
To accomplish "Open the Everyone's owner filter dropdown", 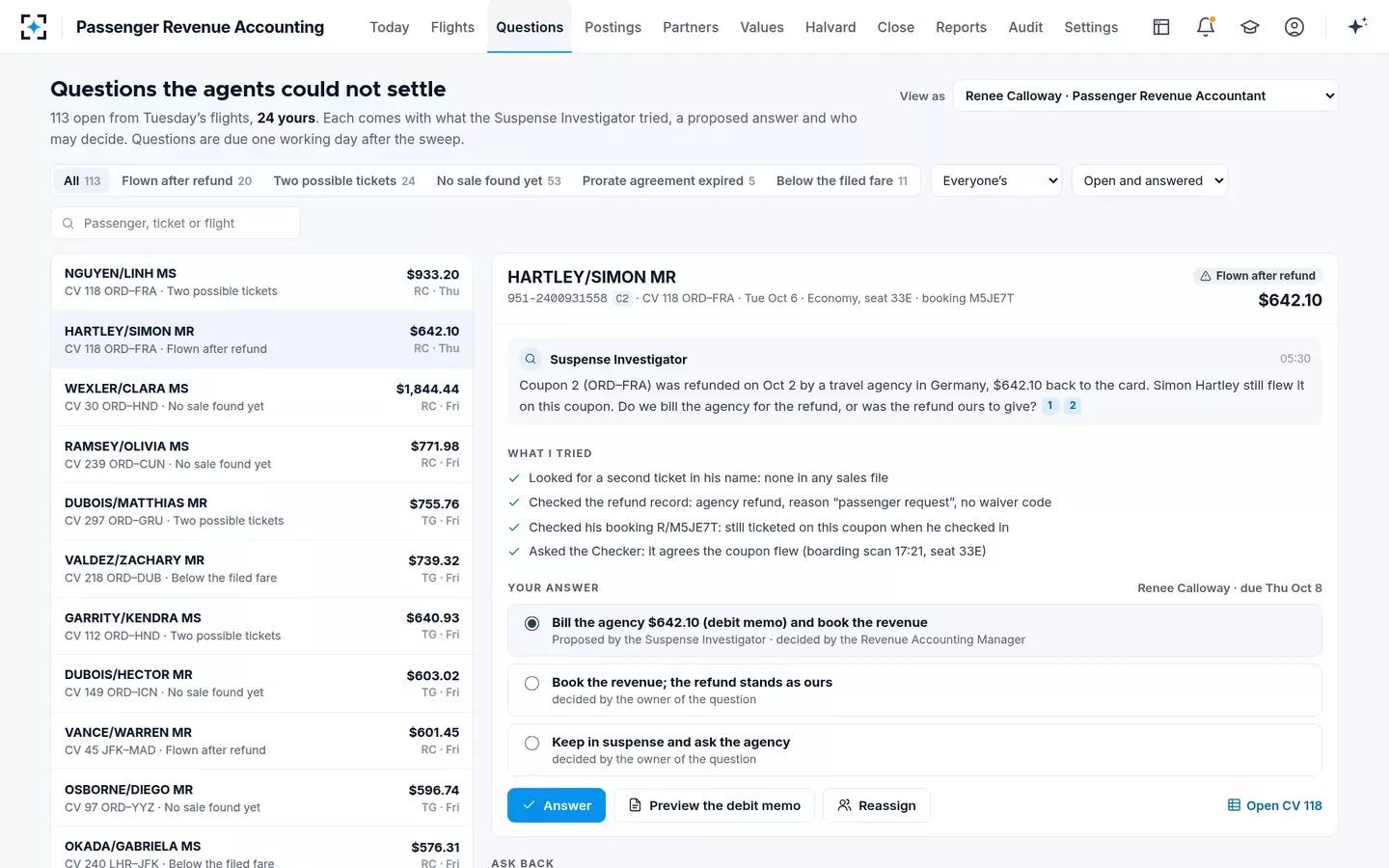I will [x=996, y=180].
